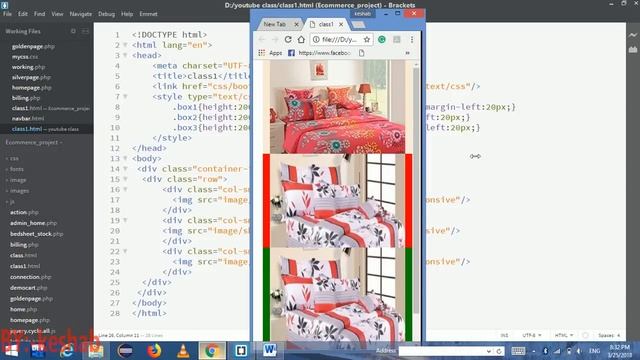Switch to Chrome in the taskbar

pyautogui.click(x=211, y=351)
